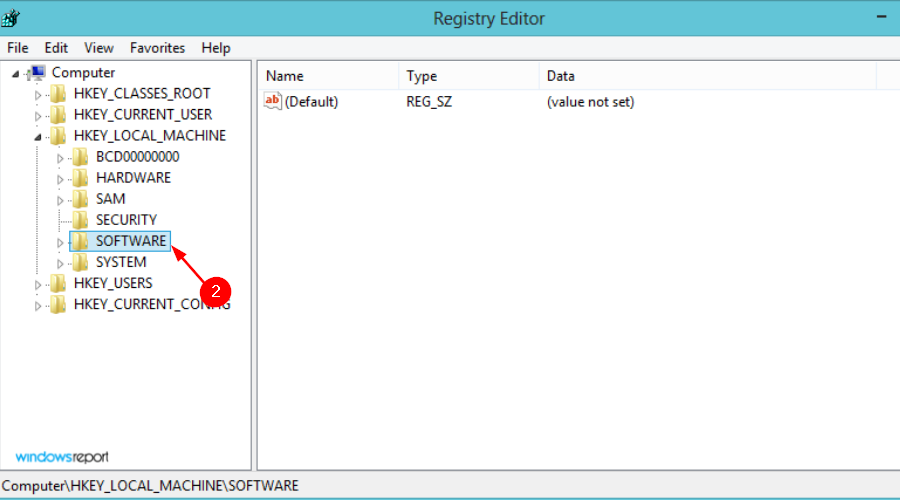Viewport: 900px width, 500px height.
Task: Expand the HKEY_CURRENT_USER key
Action: point(38,116)
